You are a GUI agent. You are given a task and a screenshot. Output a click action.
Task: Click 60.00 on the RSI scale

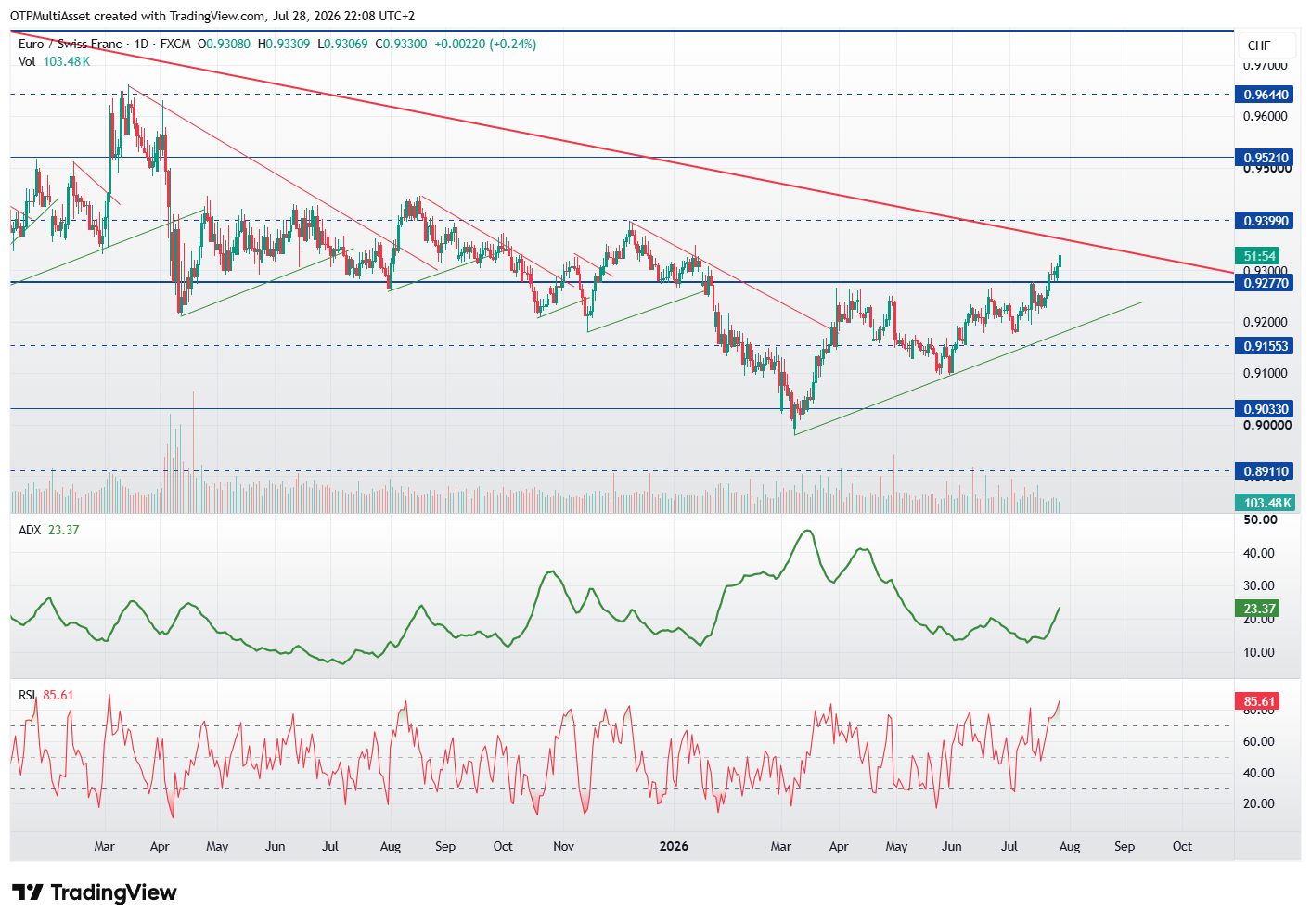(1259, 741)
